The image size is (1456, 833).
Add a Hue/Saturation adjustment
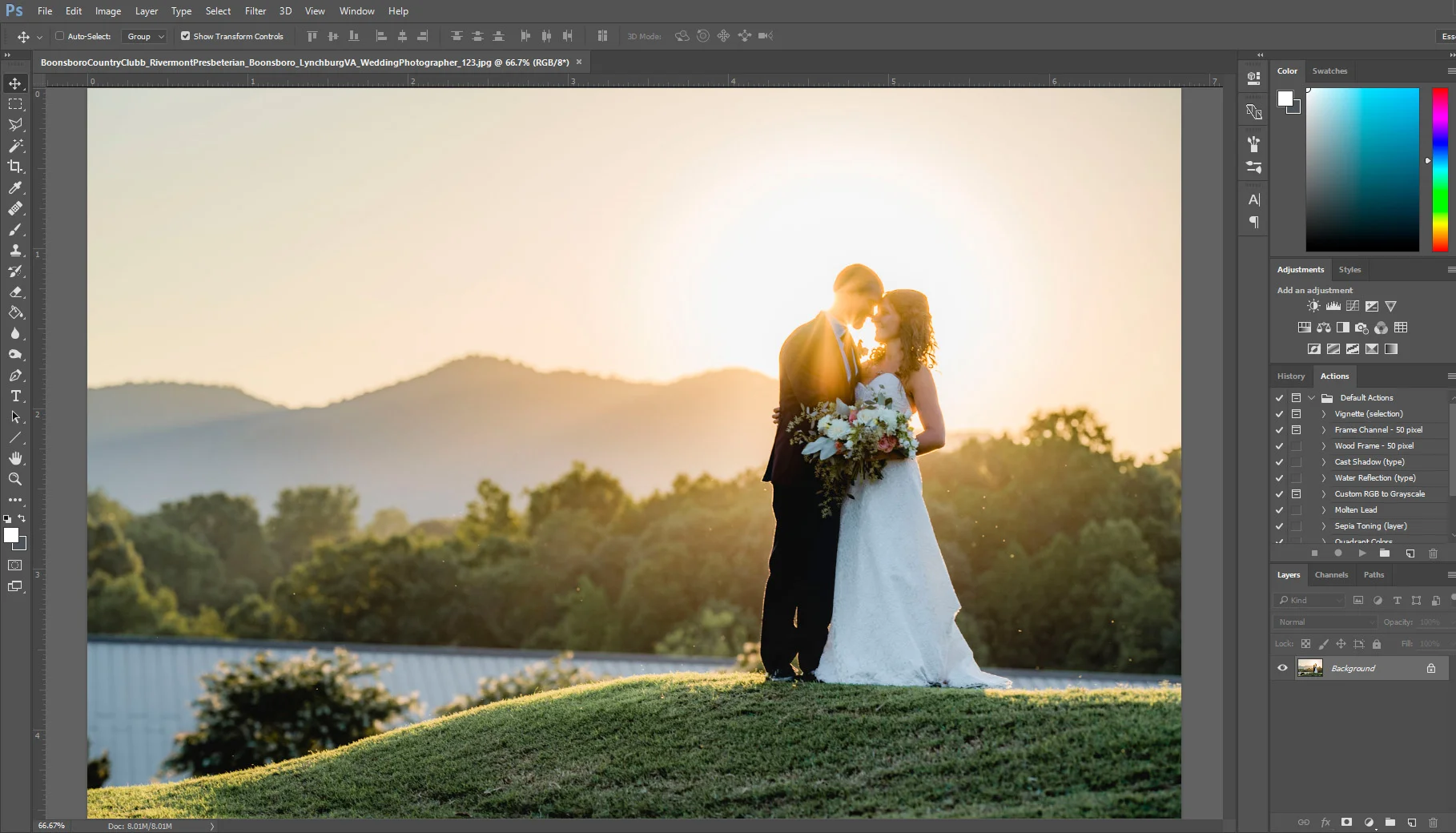coord(1305,327)
